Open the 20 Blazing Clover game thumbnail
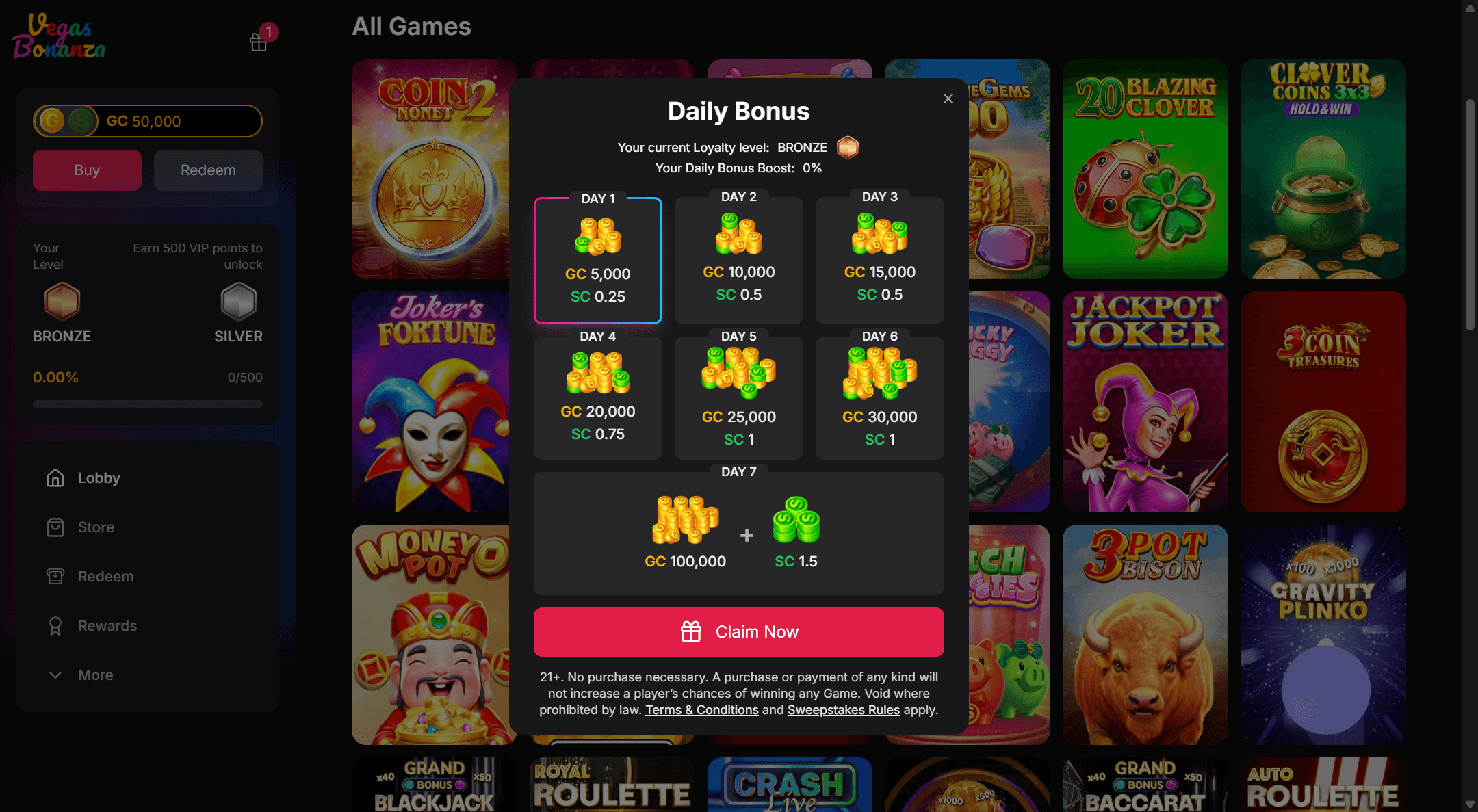The image size is (1478, 812). [x=1145, y=169]
